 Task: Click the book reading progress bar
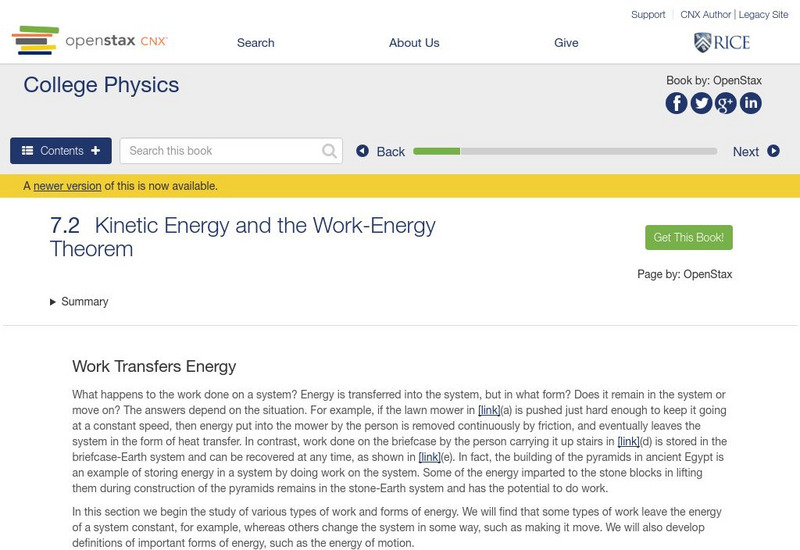tap(565, 151)
